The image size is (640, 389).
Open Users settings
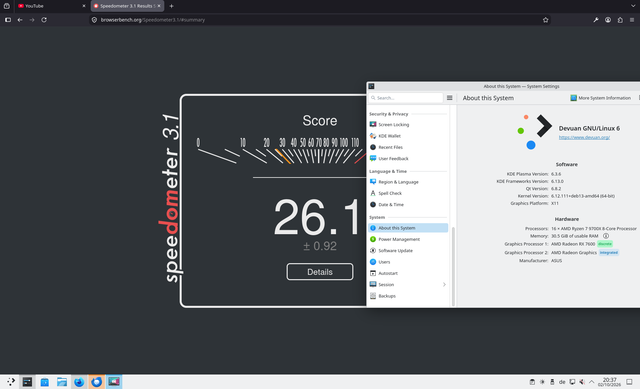[408, 262]
